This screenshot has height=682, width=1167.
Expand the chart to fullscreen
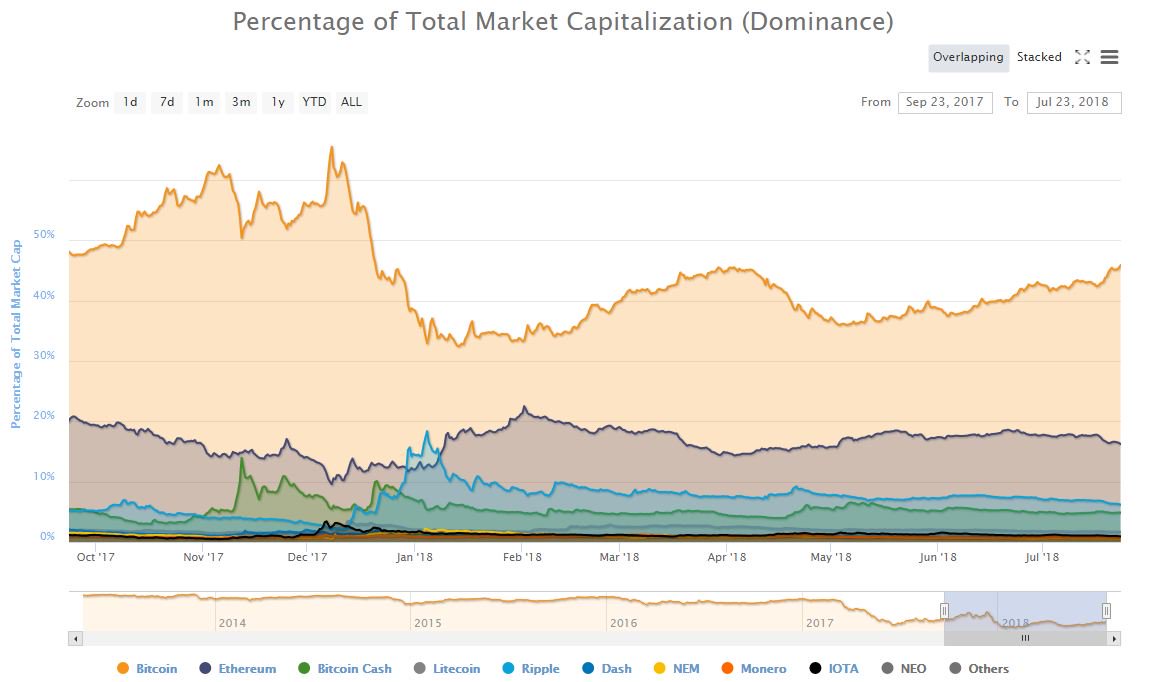(1082, 57)
